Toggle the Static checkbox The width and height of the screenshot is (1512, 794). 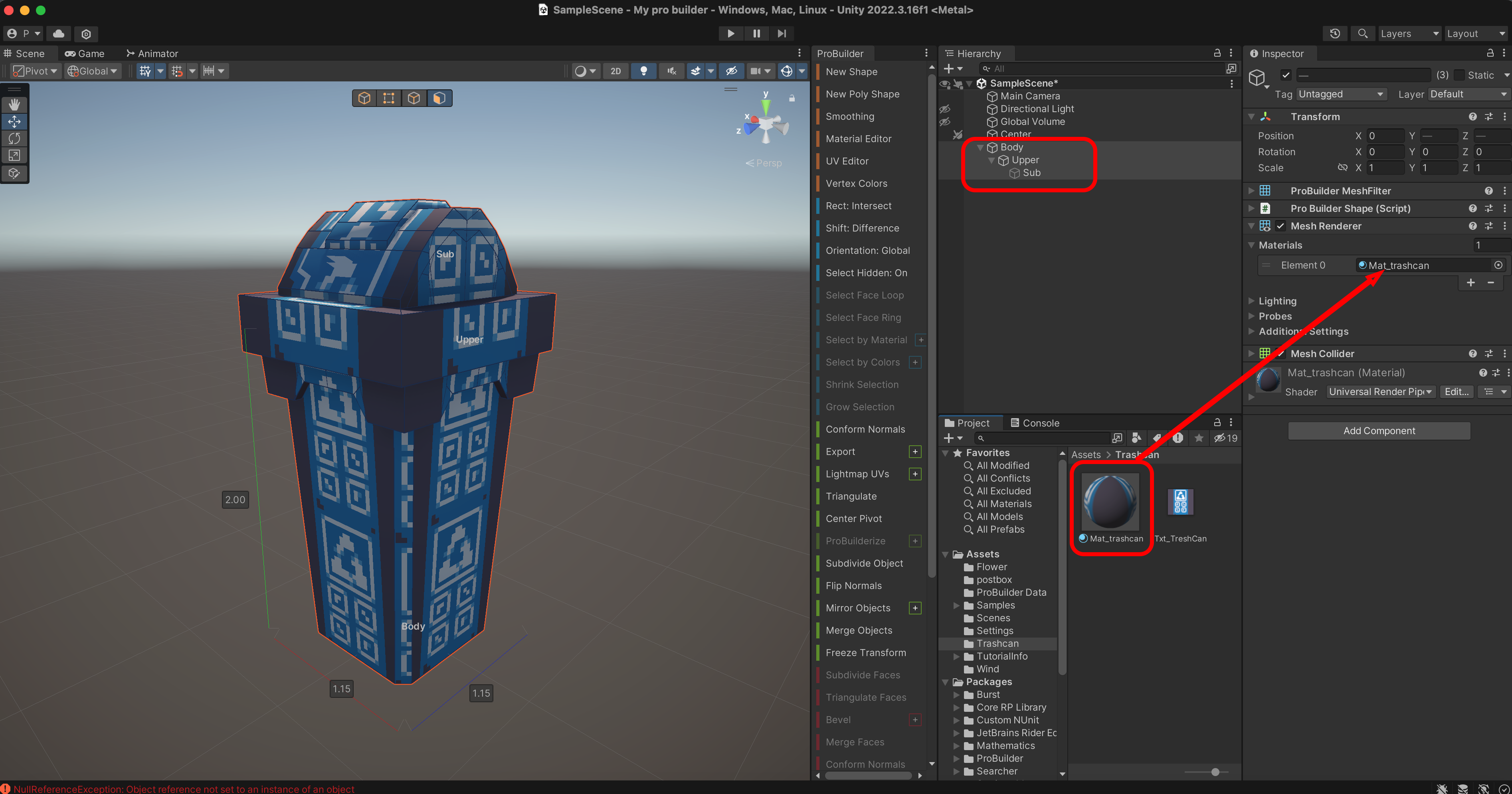(1460, 75)
